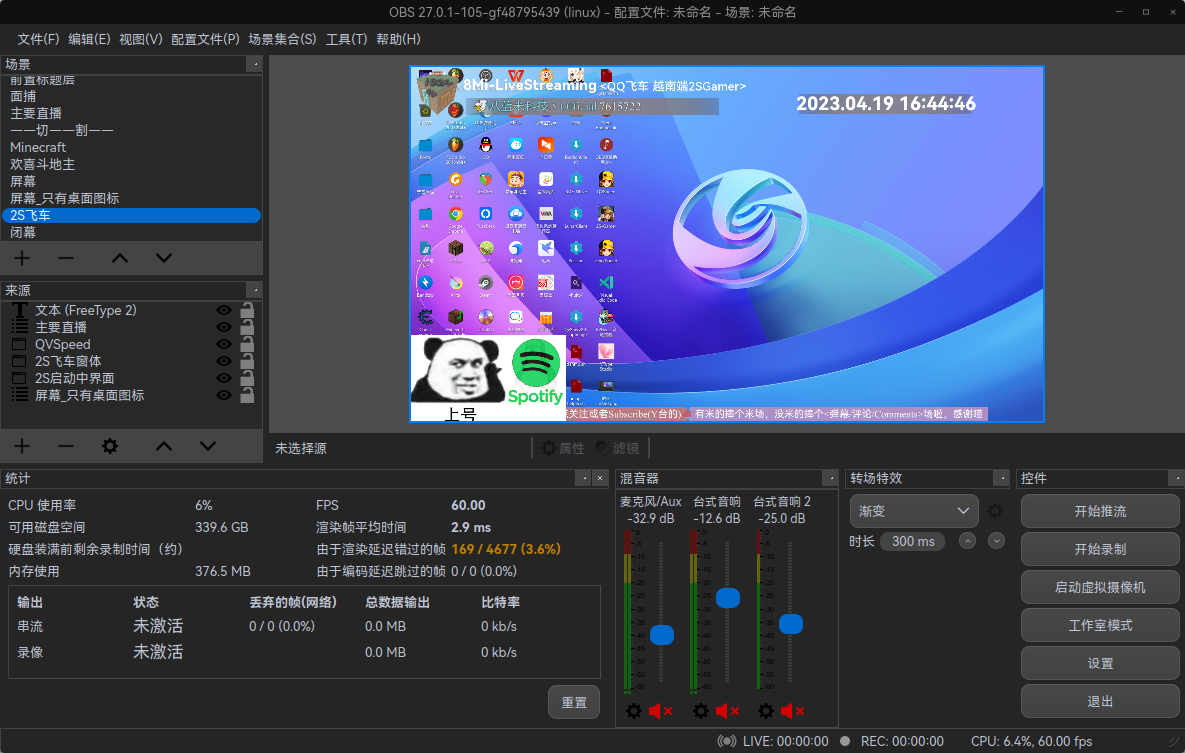Viewport: 1185px width, 753px height.
Task: Adjust the 台式音响 volume slider handle
Action: point(728,598)
